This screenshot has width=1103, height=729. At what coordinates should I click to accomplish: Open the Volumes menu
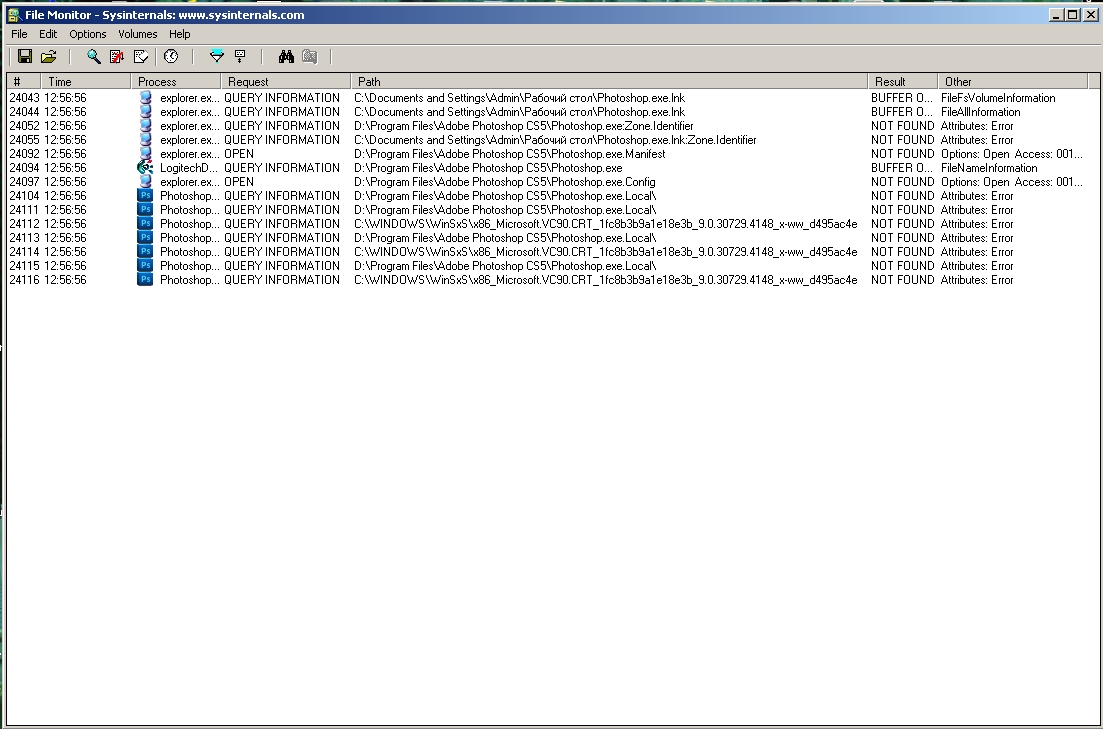137,34
